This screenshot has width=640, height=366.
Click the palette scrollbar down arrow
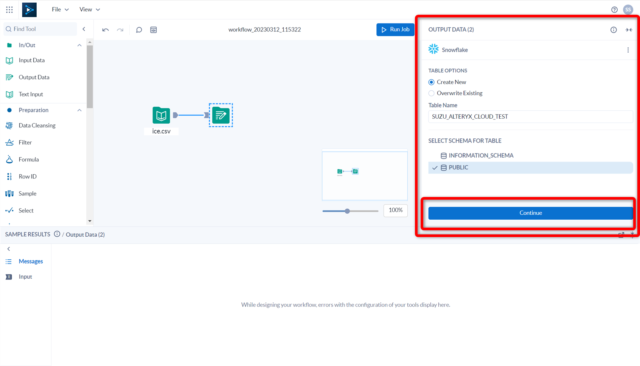pos(90,221)
